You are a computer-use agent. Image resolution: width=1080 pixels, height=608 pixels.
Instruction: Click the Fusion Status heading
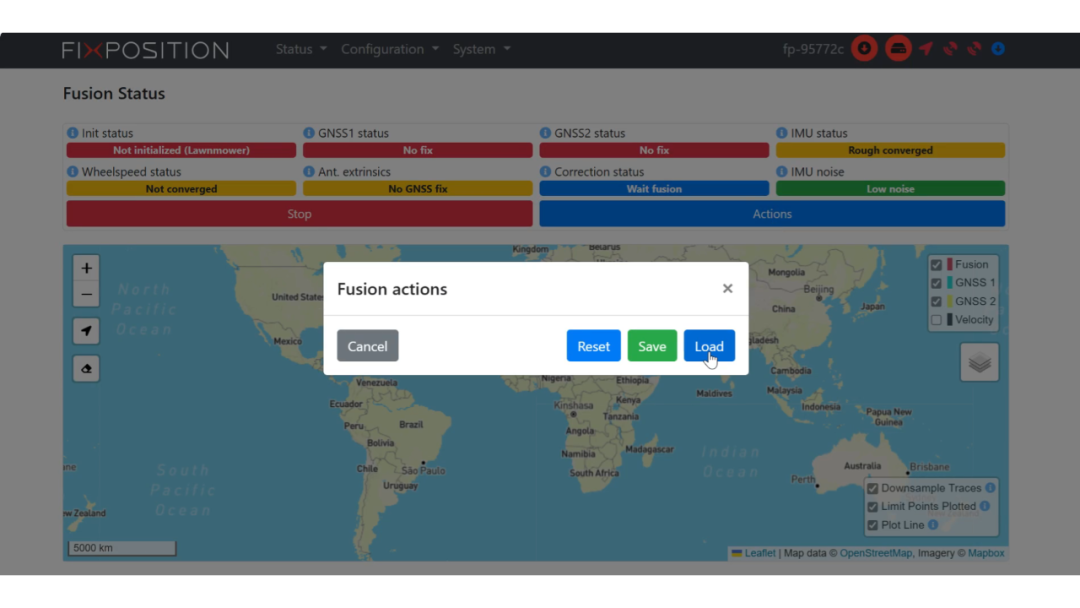114,94
